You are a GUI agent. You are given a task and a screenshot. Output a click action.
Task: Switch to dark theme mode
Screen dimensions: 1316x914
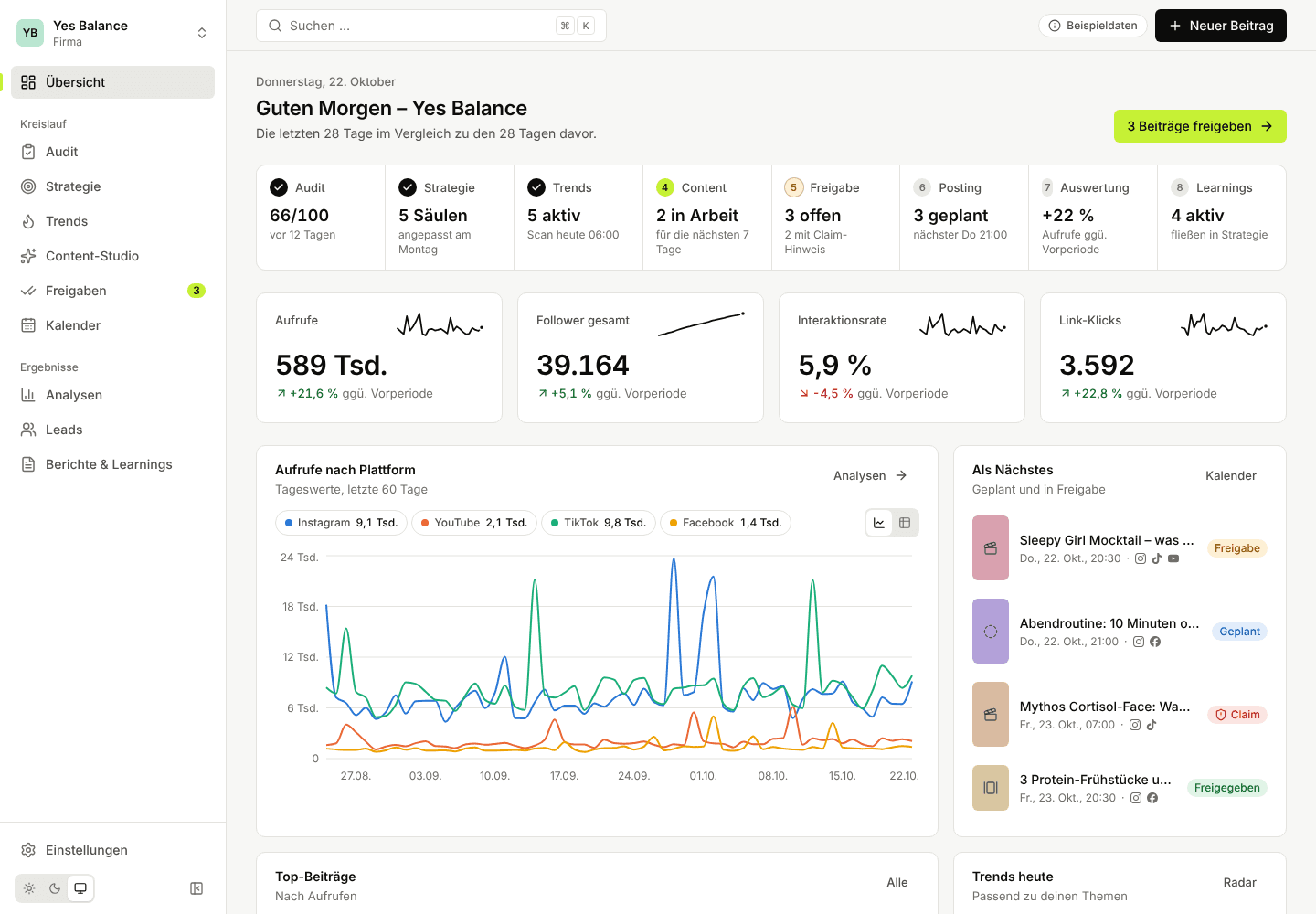55,888
